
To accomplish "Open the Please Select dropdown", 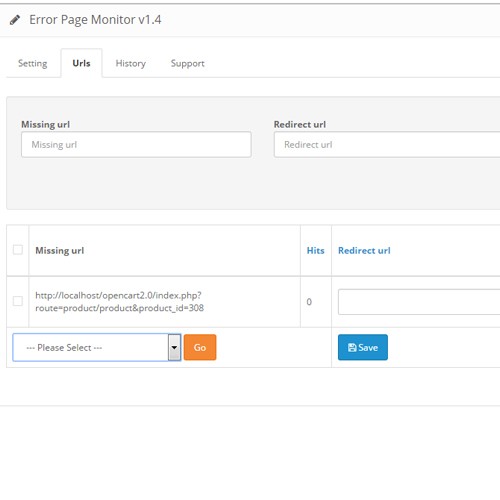I will [x=97, y=347].
